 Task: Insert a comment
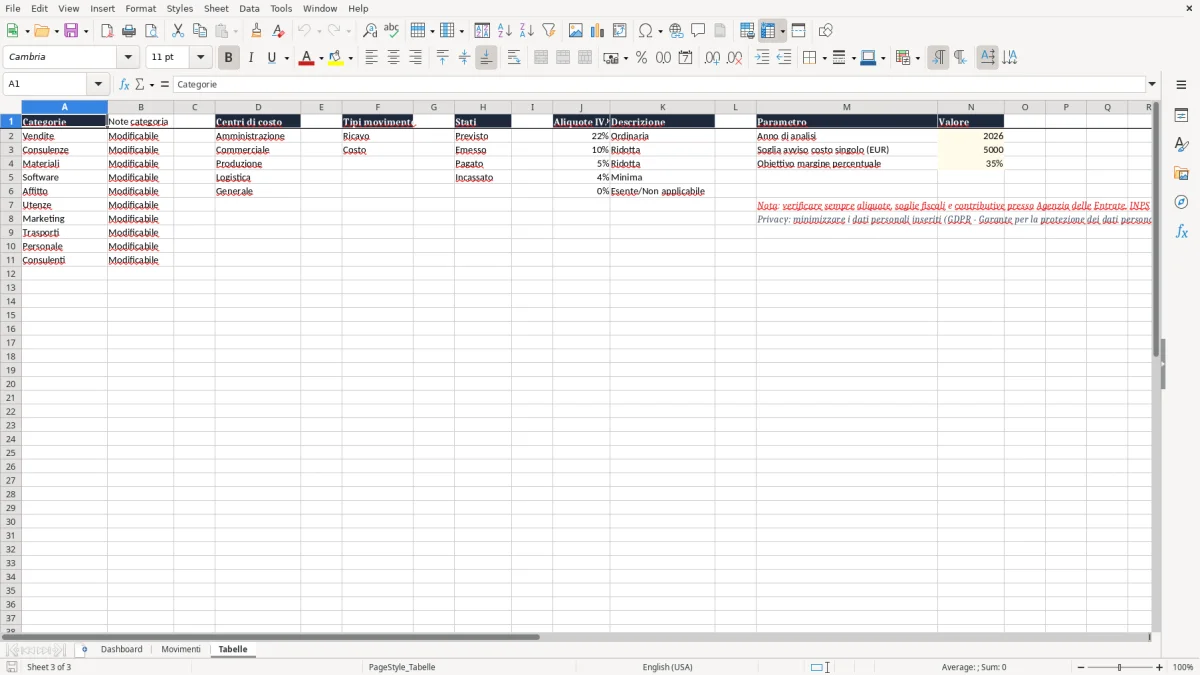point(698,31)
